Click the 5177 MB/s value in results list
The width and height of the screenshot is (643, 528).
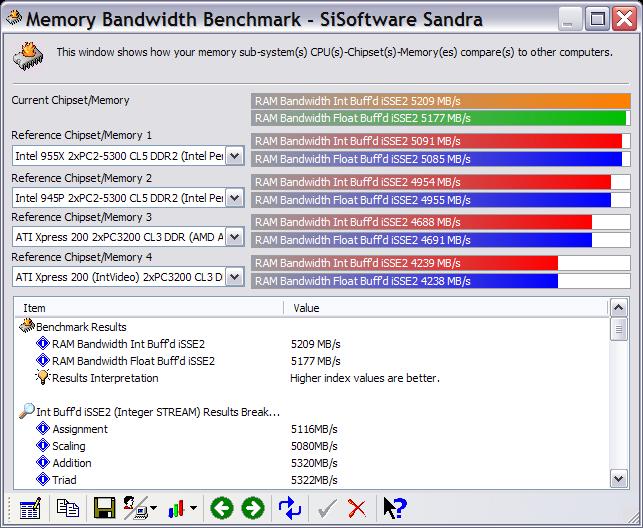[x=315, y=361]
